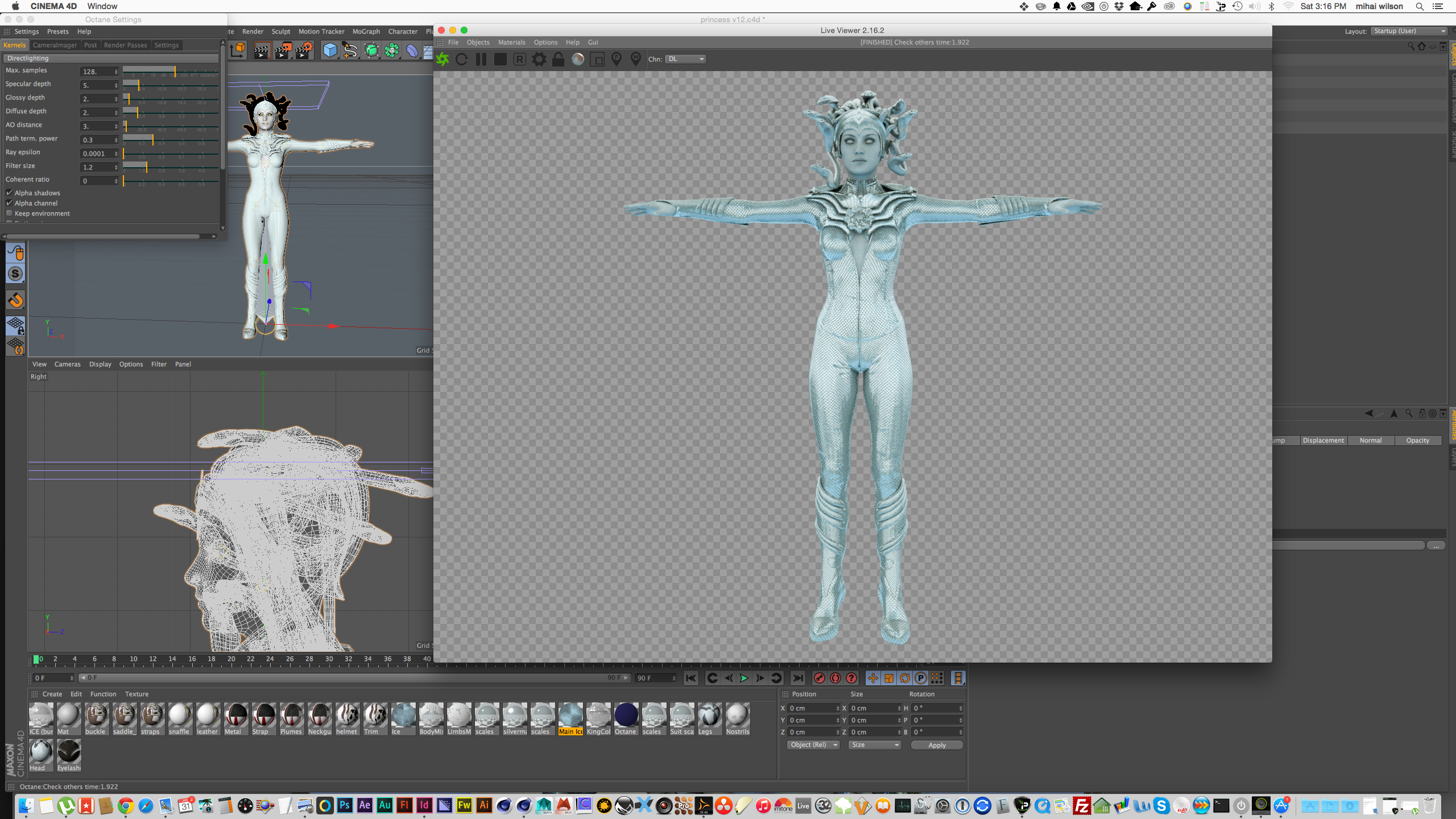The height and width of the screenshot is (819, 1456).
Task: Open the Layout Startup (User) dropdown
Action: (1408, 31)
